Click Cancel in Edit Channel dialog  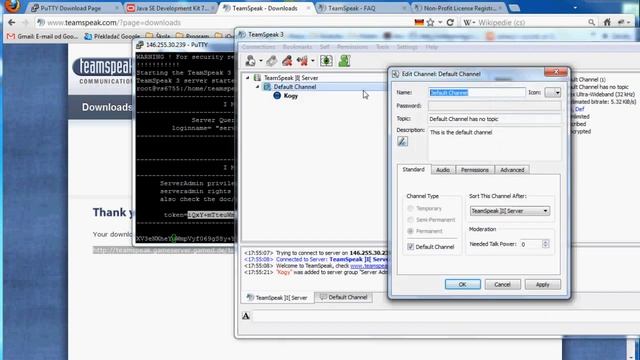click(502, 284)
